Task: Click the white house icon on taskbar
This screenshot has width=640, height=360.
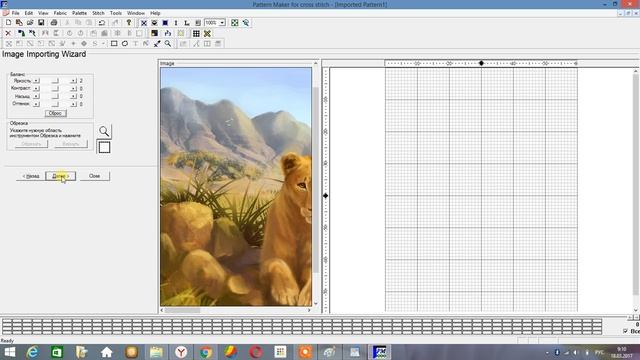Action: (107, 352)
